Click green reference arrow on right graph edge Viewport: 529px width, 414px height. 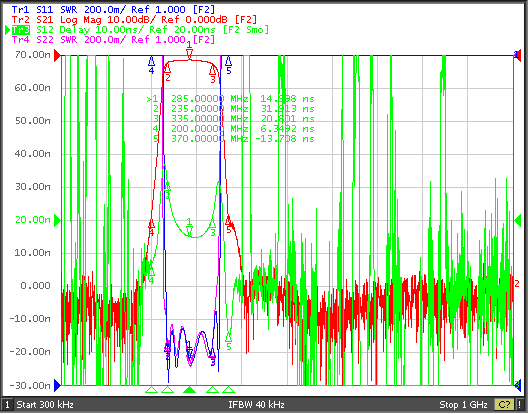coord(518,221)
